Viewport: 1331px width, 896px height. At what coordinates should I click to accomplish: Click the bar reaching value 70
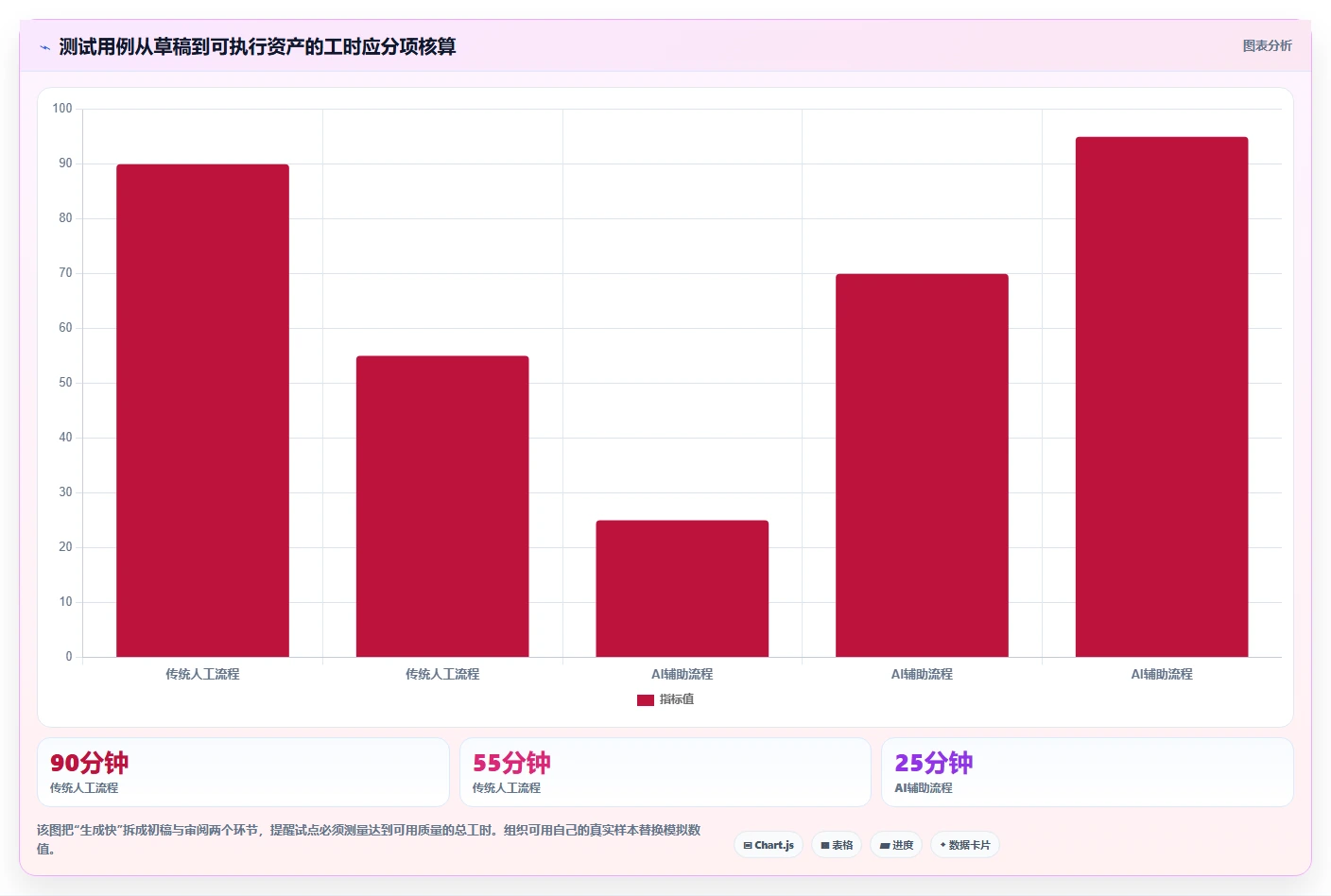(x=922, y=465)
